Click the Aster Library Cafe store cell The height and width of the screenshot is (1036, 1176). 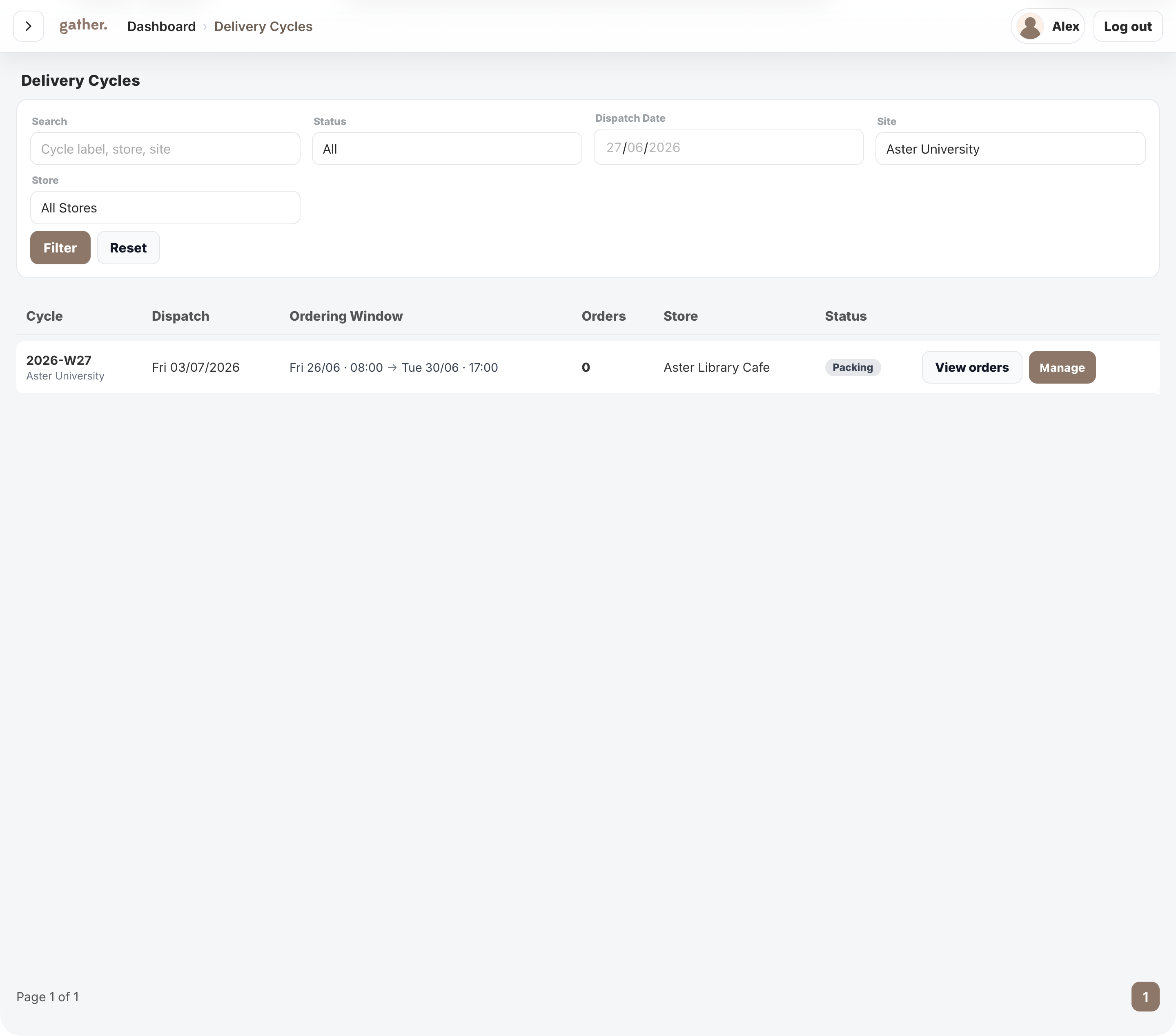(x=716, y=367)
